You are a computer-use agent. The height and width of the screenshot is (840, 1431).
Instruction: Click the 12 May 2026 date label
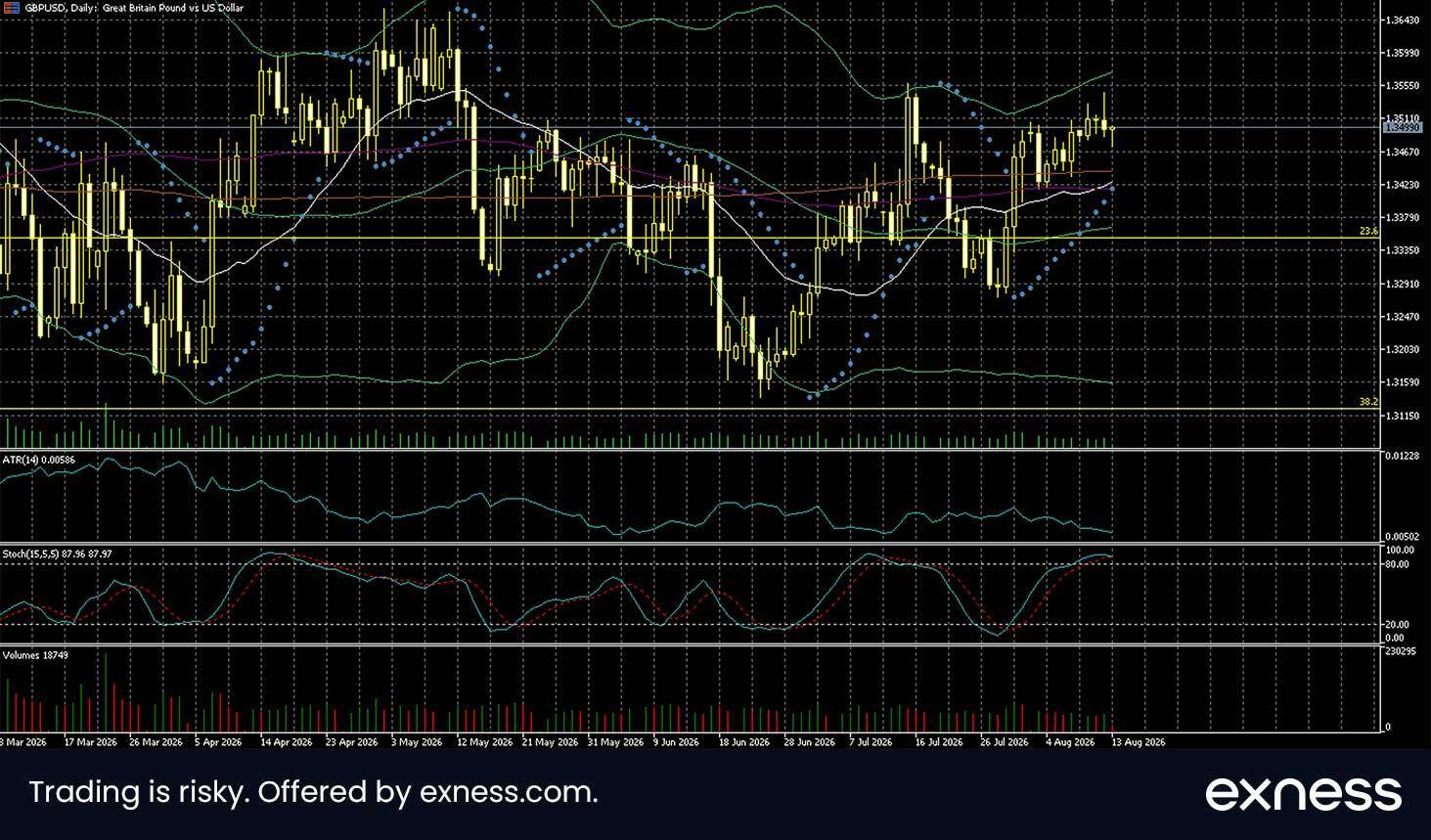[x=484, y=742]
